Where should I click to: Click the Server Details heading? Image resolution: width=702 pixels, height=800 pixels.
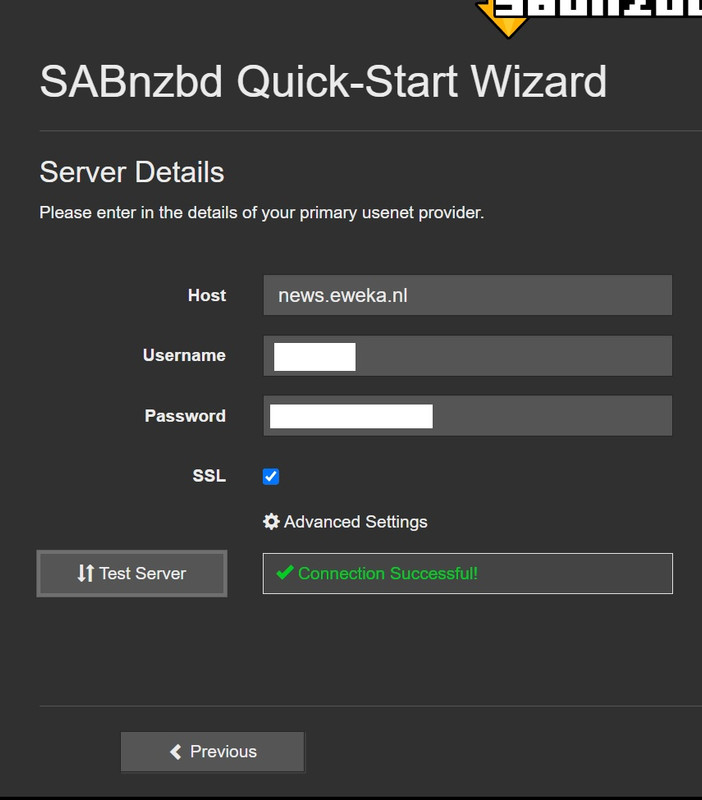coord(132,172)
